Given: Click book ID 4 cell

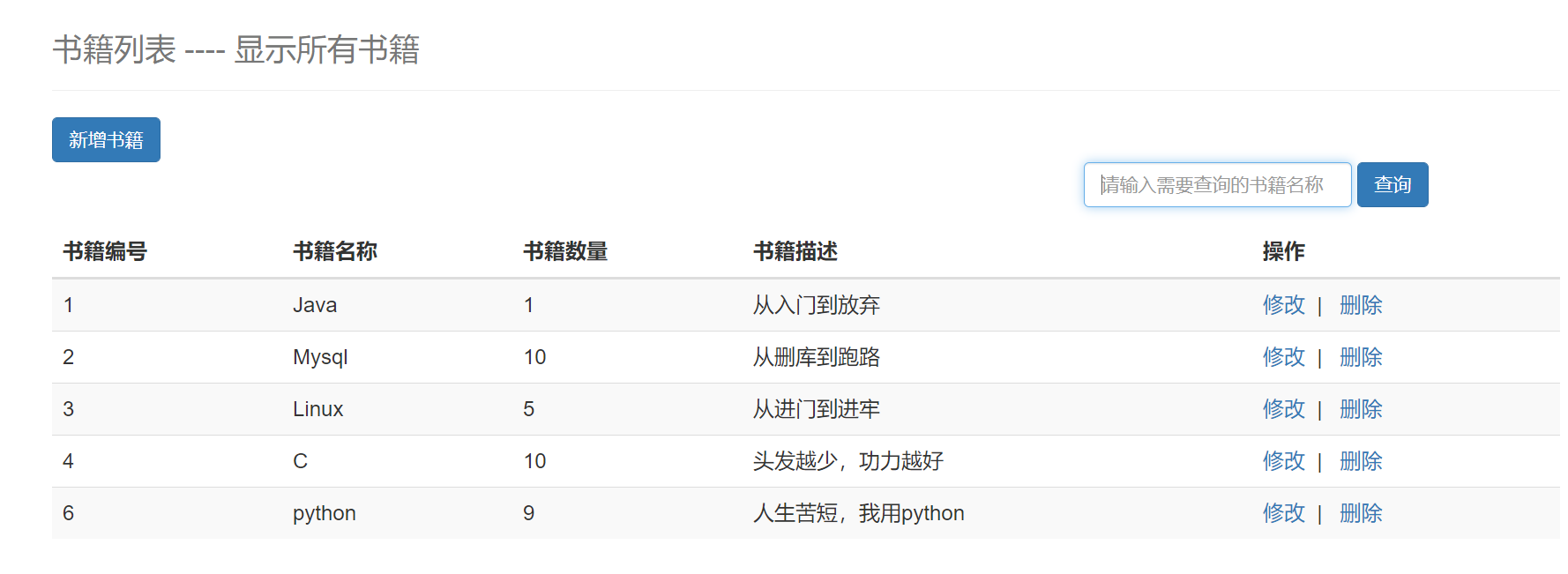Looking at the screenshot, I should click(69, 461).
